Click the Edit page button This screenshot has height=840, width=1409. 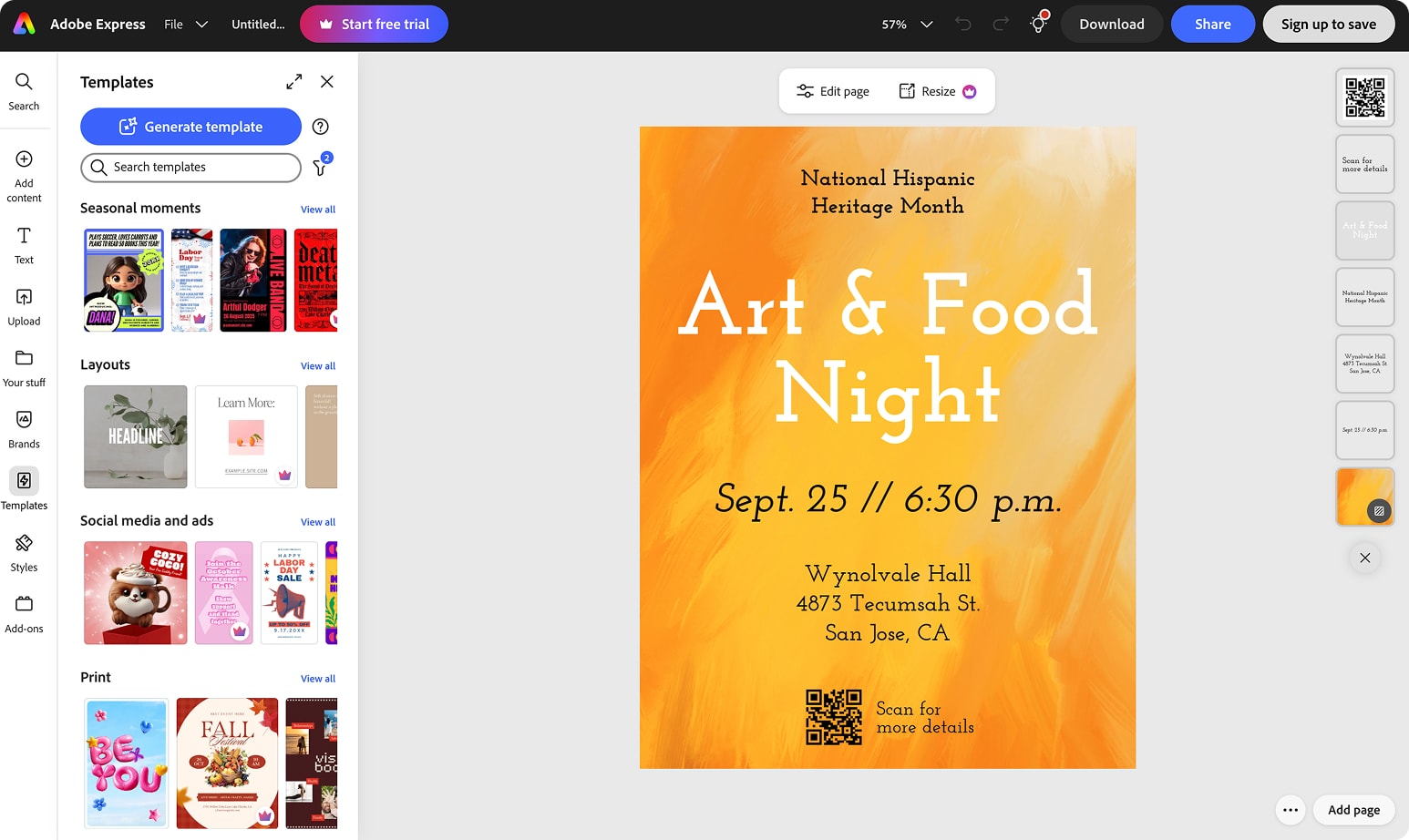(833, 91)
